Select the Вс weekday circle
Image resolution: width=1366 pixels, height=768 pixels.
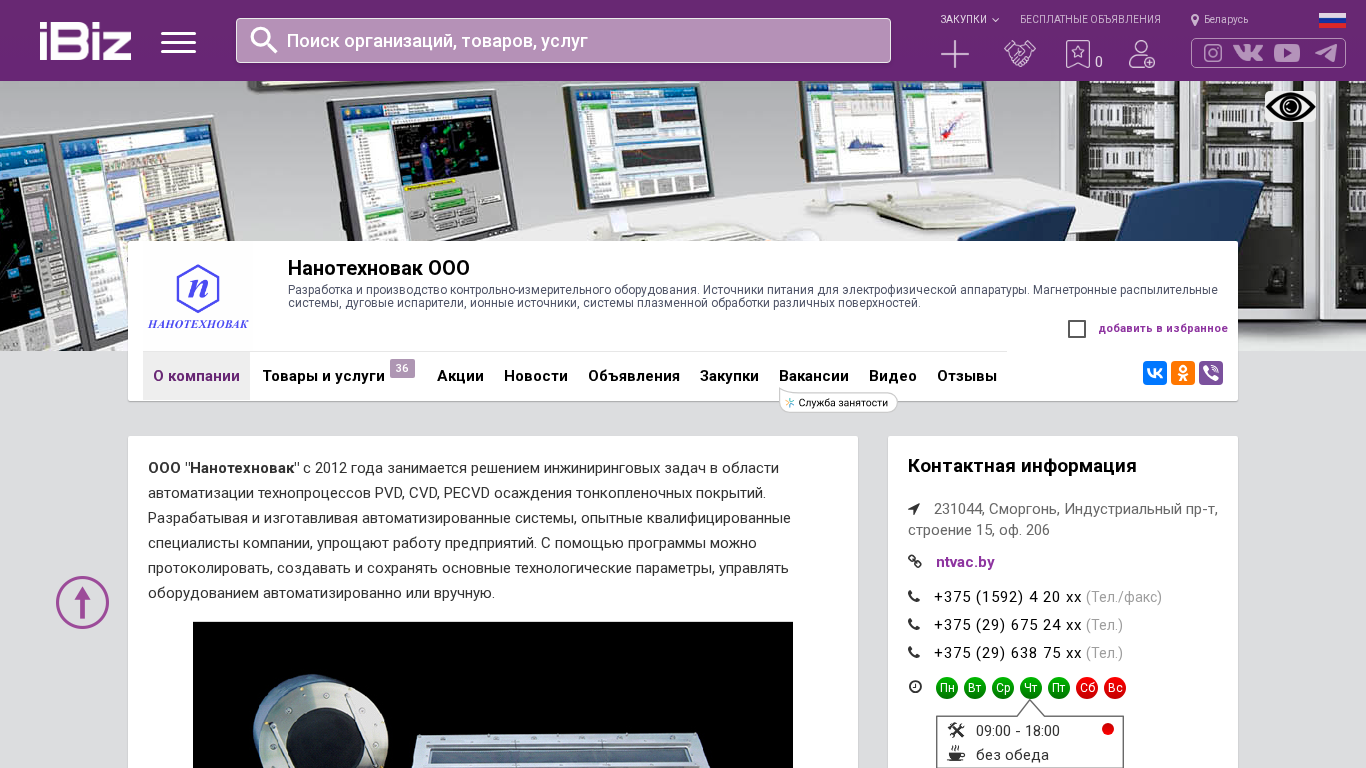(x=1115, y=688)
